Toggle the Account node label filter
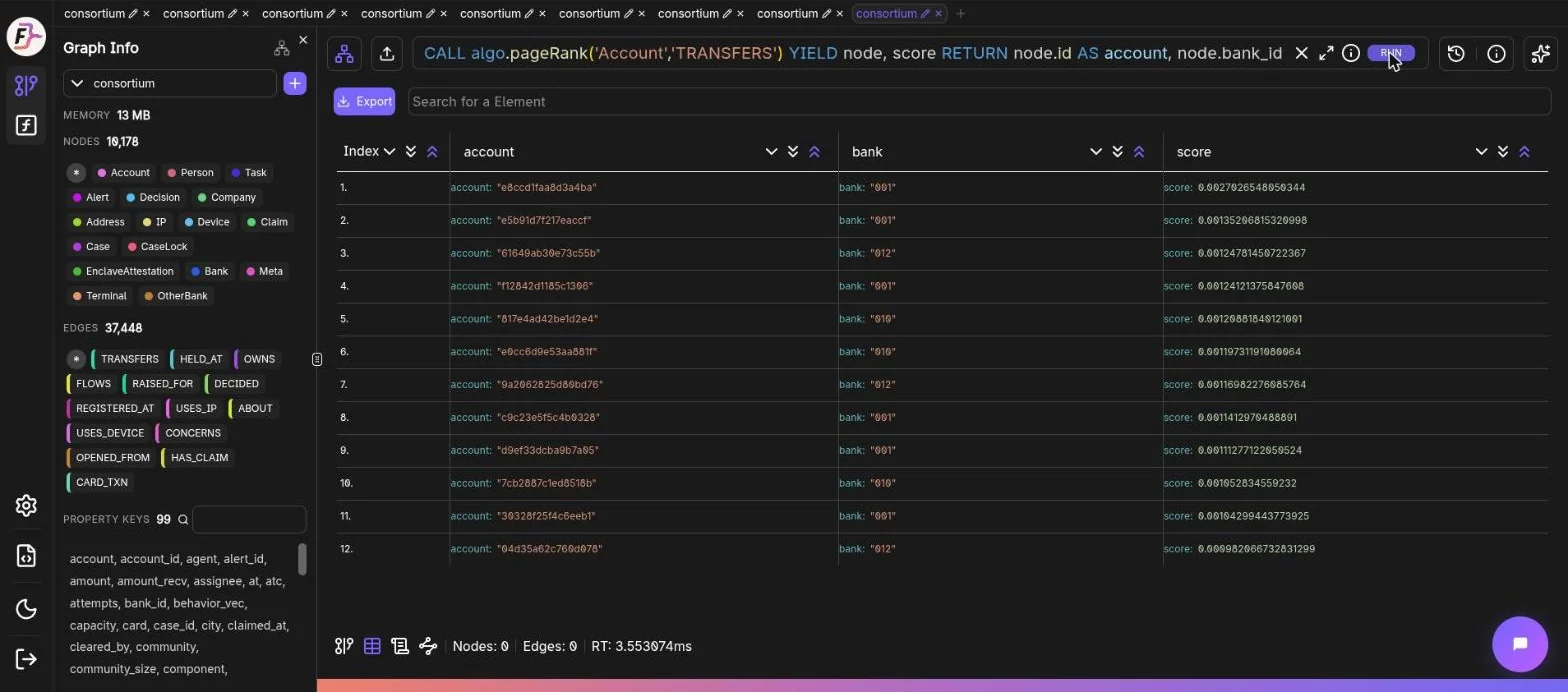This screenshot has height=692, width=1568. pos(123,173)
